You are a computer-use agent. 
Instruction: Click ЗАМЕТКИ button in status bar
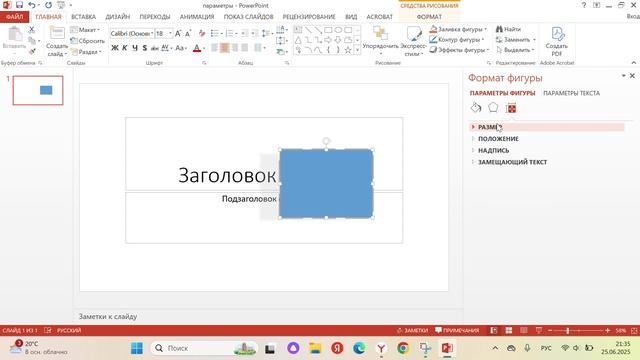click(x=413, y=330)
